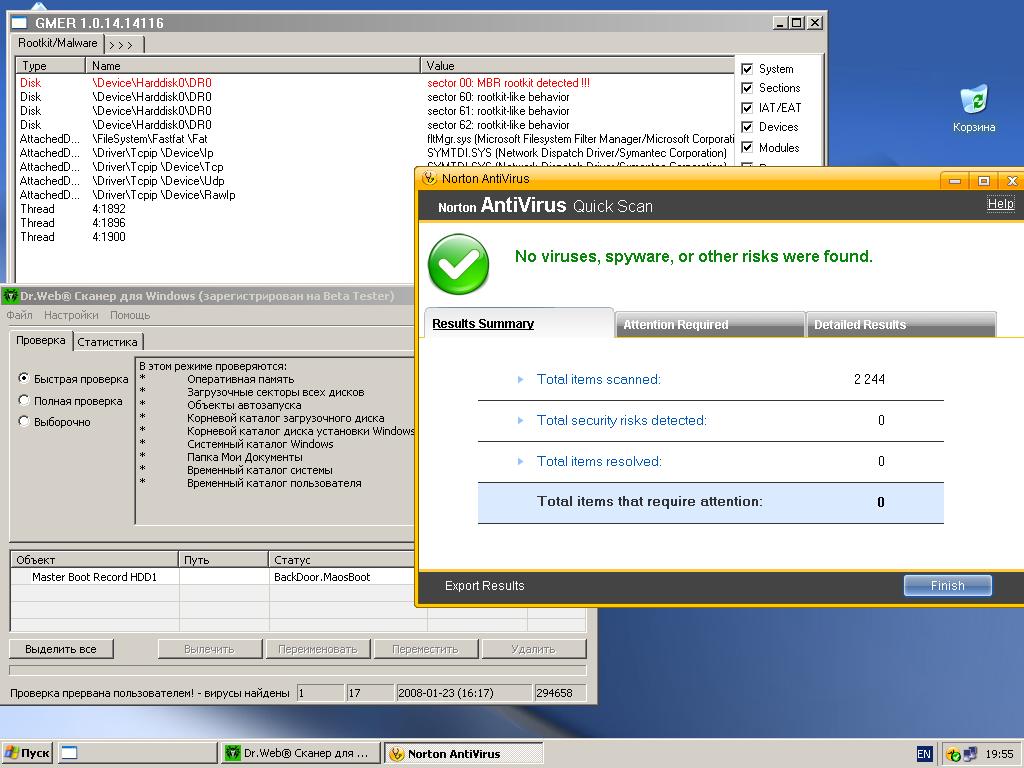Screen dimensions: 1024x768
Task: Toggle the Modules checkbox in GMER
Action: tap(747, 148)
